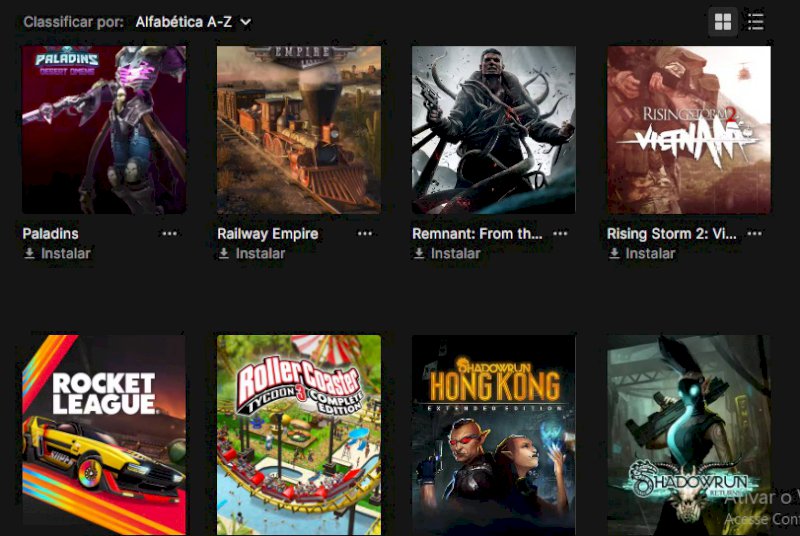The height and width of the screenshot is (536, 800).
Task: Select the Paladins game cover
Action: (104, 130)
